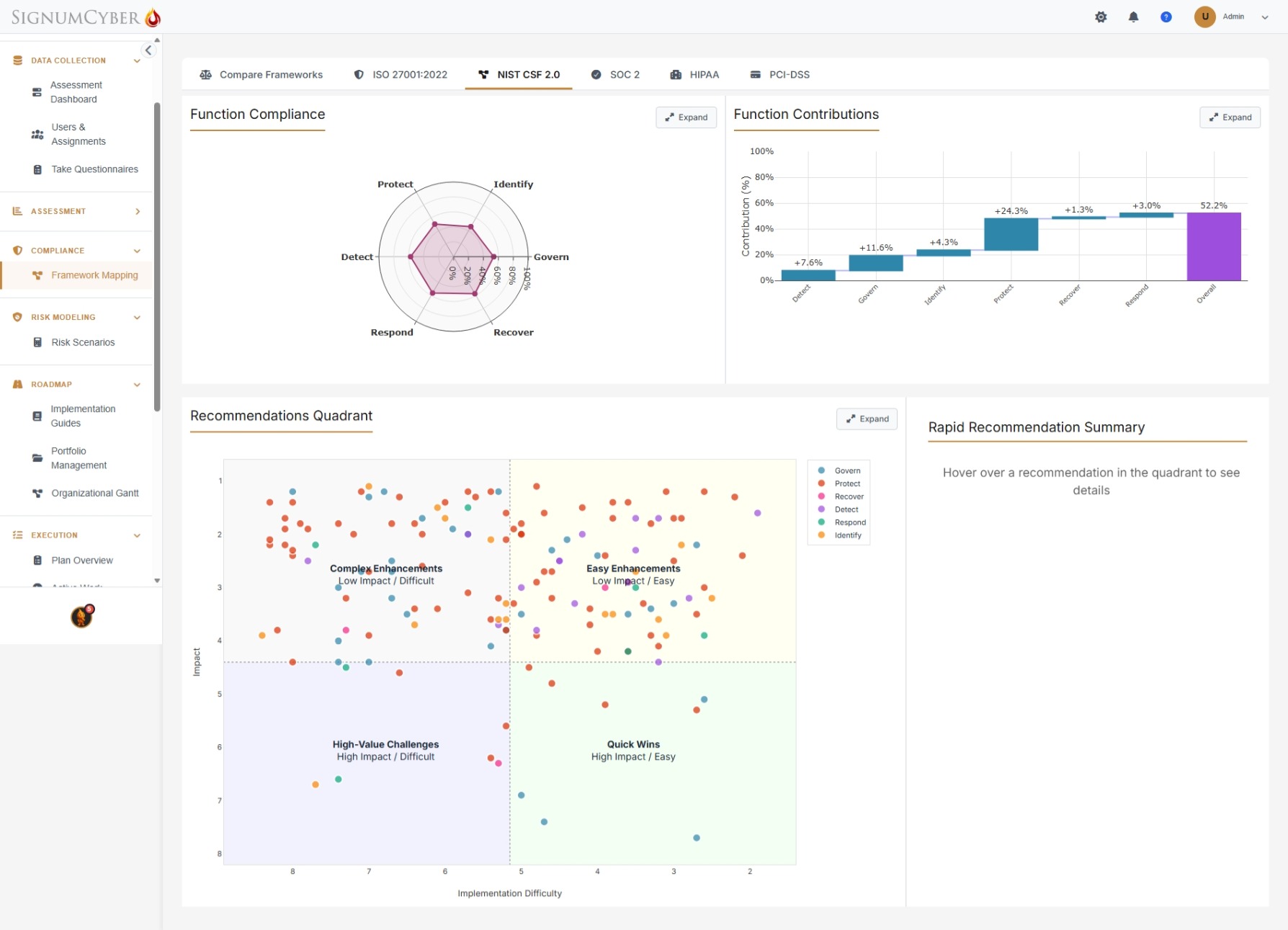Collapse the Data Collection section
The image size is (1288, 930).
click(x=137, y=61)
